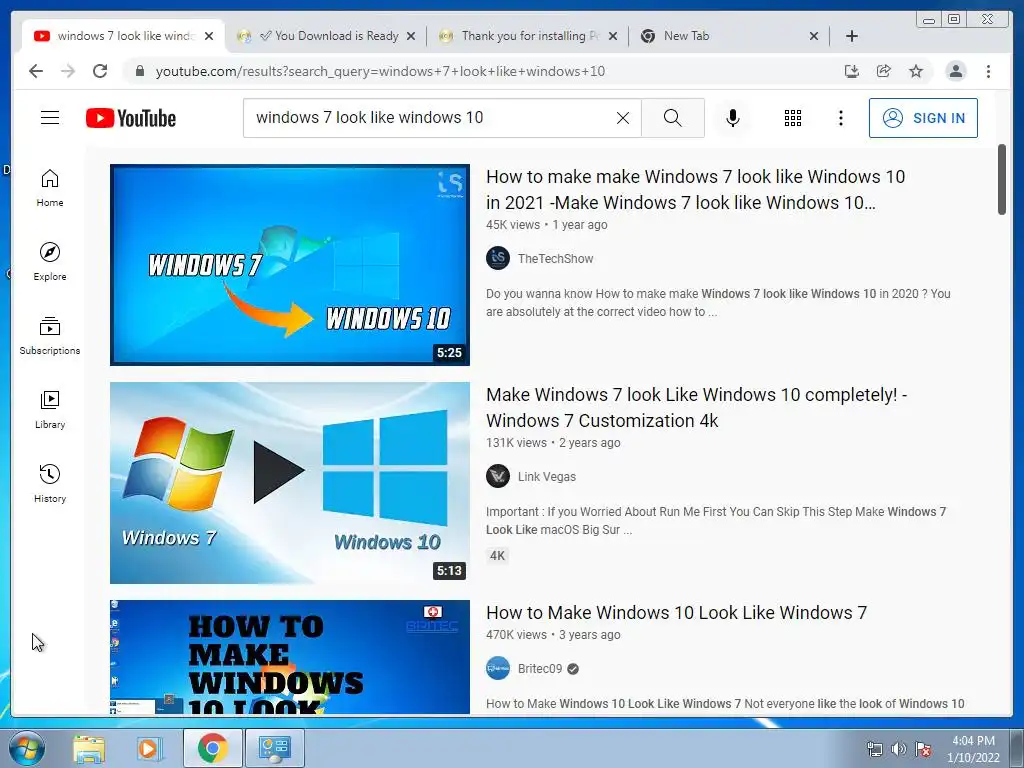This screenshot has width=1024, height=768.
Task: Click the browser forward arrow
Action: pos(68,71)
